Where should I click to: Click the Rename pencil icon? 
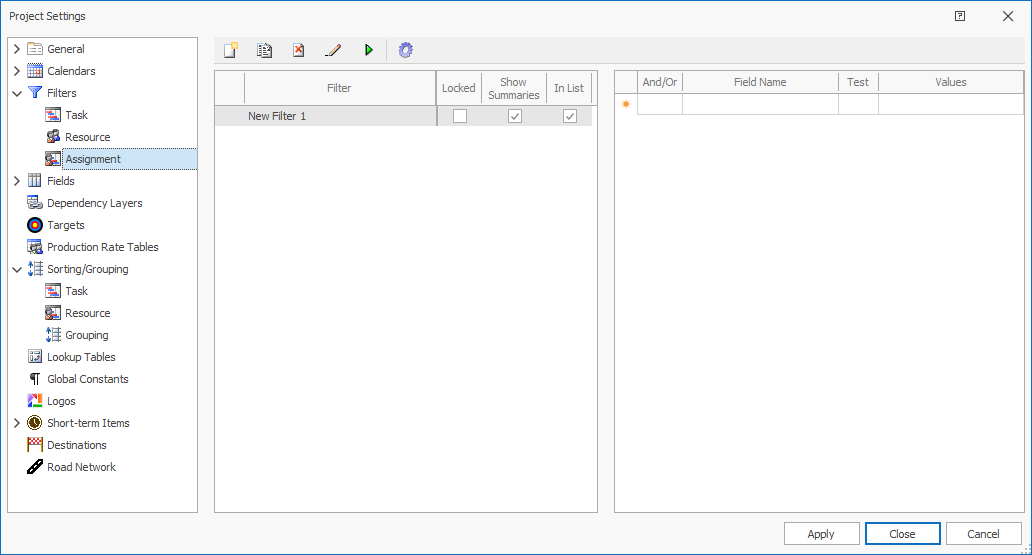coord(333,50)
